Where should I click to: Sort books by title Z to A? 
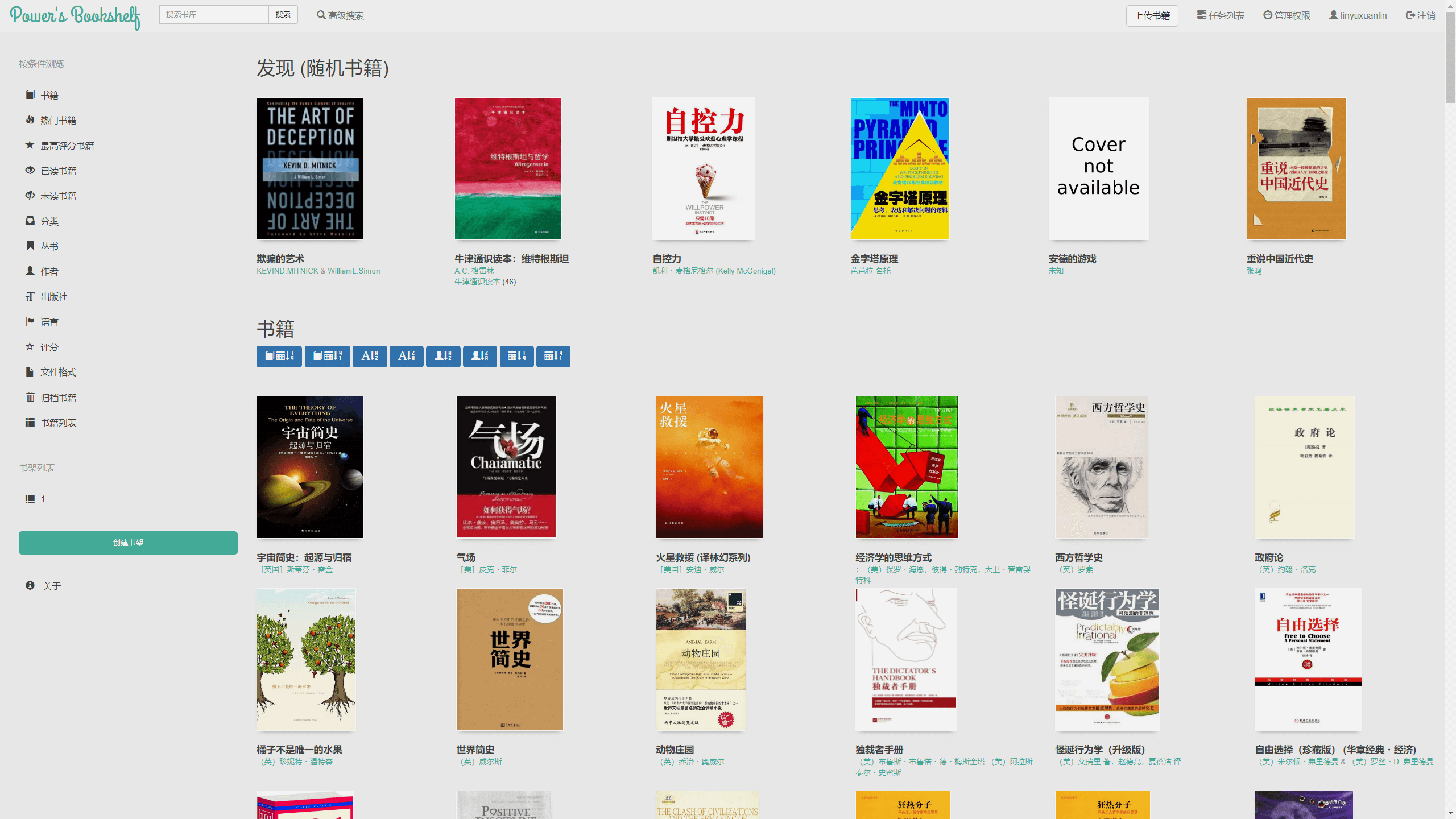coord(406,357)
